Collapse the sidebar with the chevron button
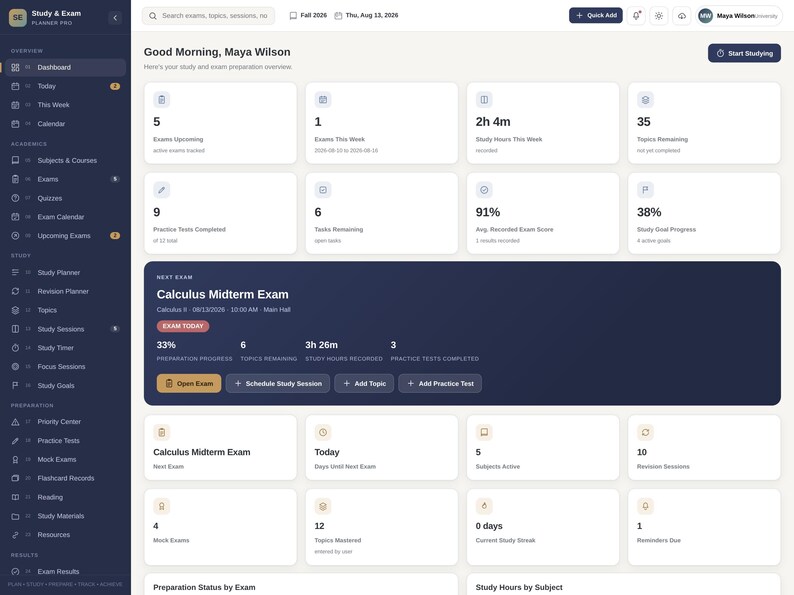The height and width of the screenshot is (595, 794). 115,18
